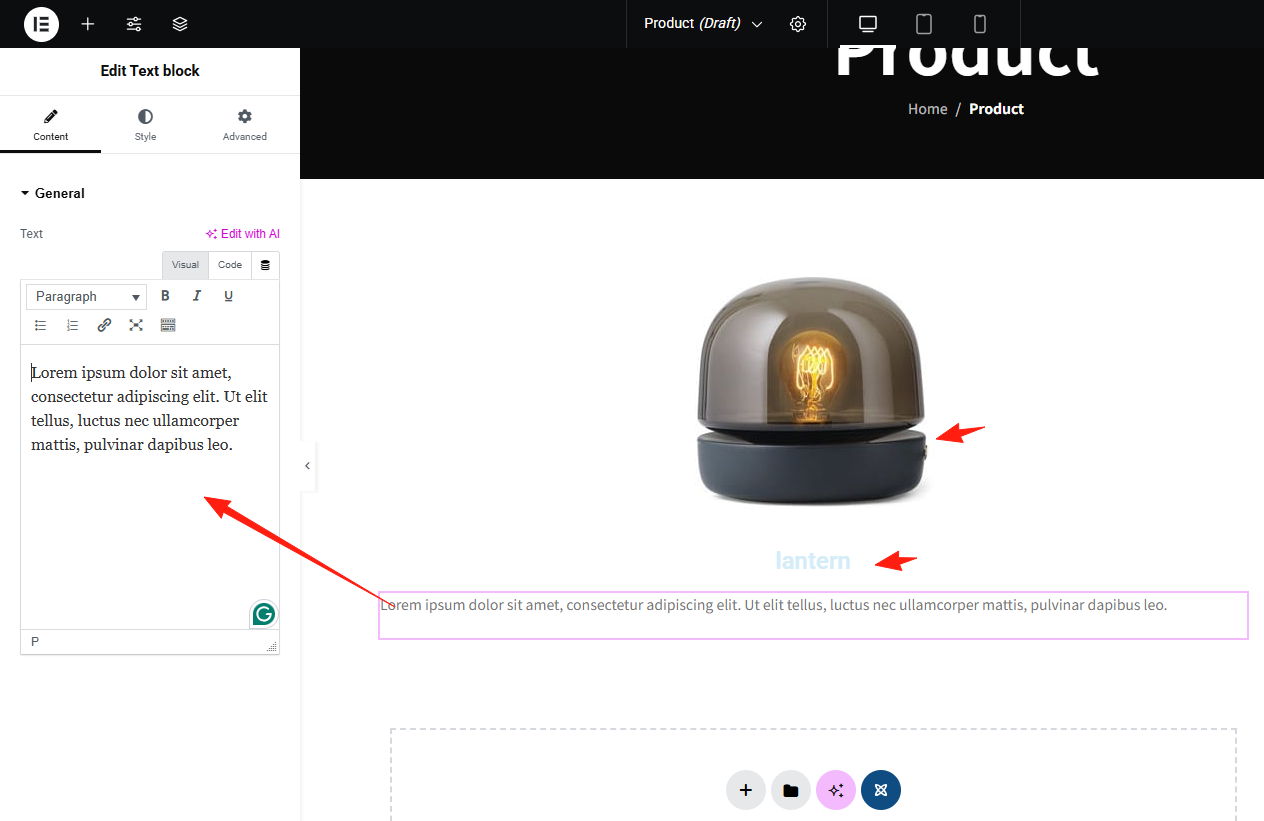Toggle bold formatting in text editor
Viewport: 1264px width, 821px height.
[x=166, y=296]
